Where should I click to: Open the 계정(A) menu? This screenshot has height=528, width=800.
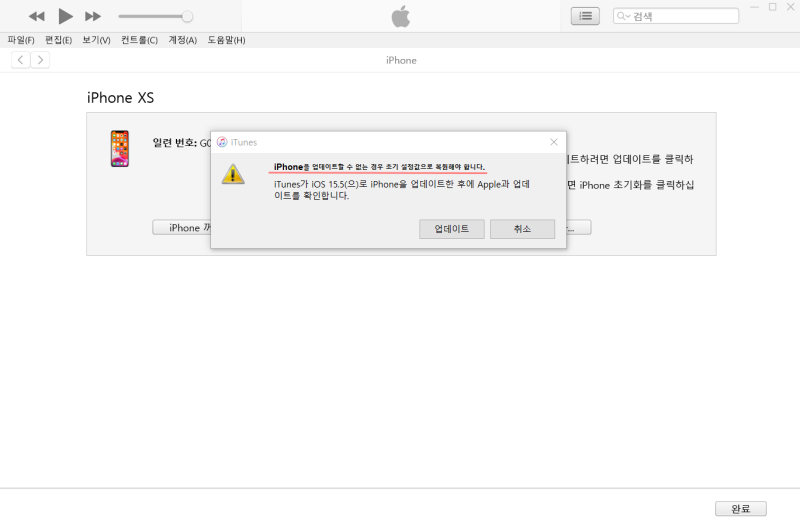(183, 40)
